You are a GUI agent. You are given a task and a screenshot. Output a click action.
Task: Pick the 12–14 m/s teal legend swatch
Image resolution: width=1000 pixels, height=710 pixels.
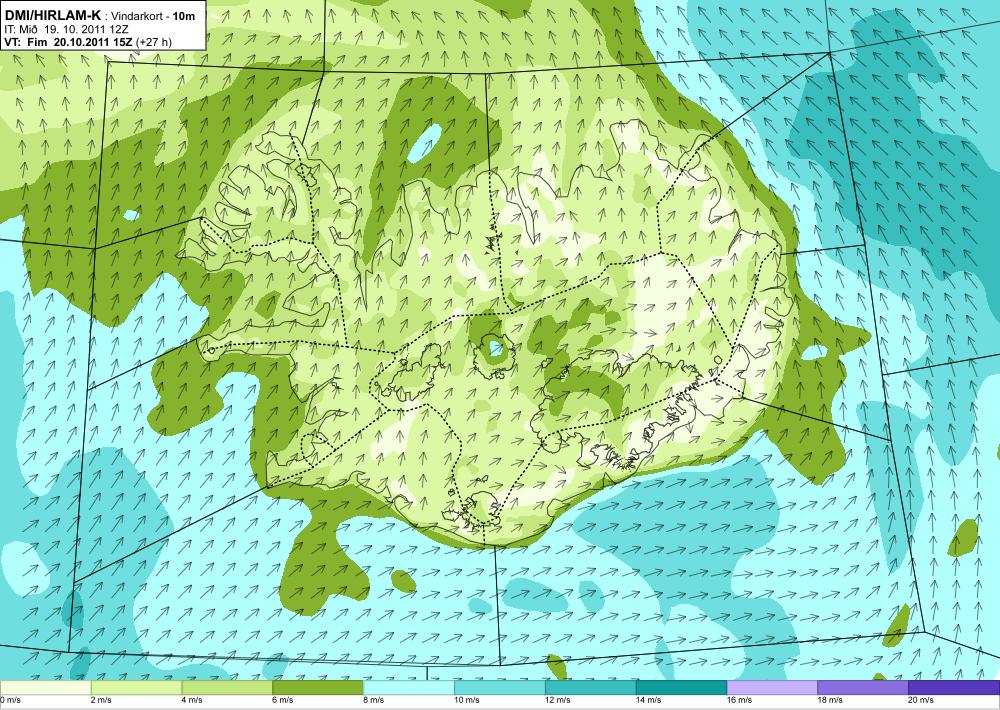(x=591, y=688)
